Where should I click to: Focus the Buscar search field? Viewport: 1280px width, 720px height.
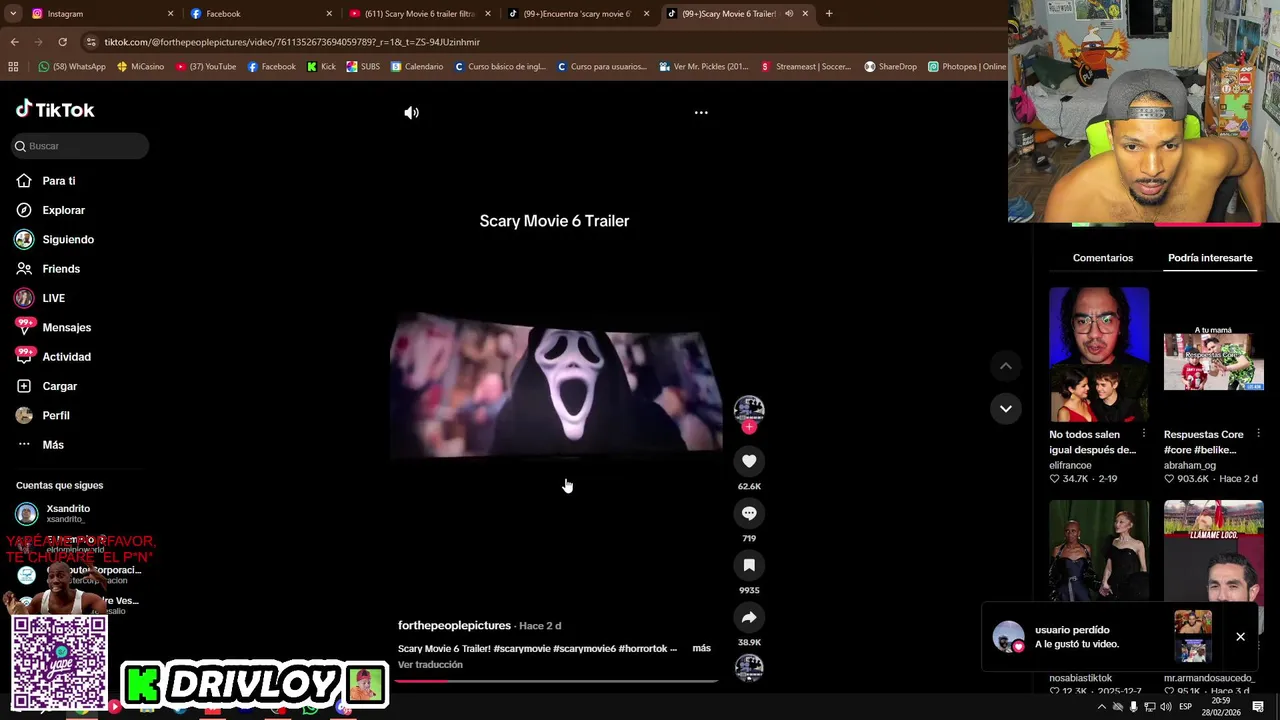pos(80,146)
